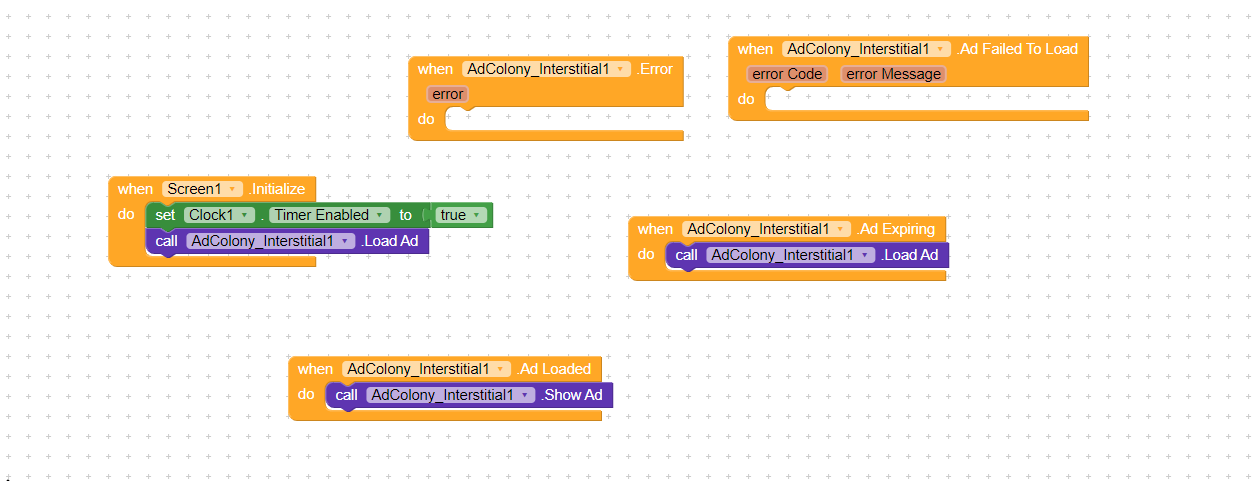This screenshot has height=481, width=1253.
Task: Expand the Screen1 dropdown in Initialize block
Action: [203, 189]
